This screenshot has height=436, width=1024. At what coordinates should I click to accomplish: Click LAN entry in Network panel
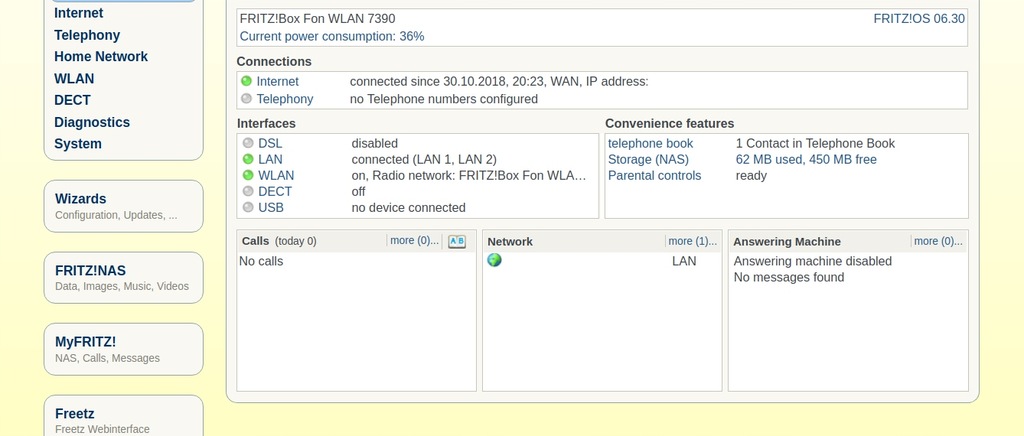pos(684,261)
